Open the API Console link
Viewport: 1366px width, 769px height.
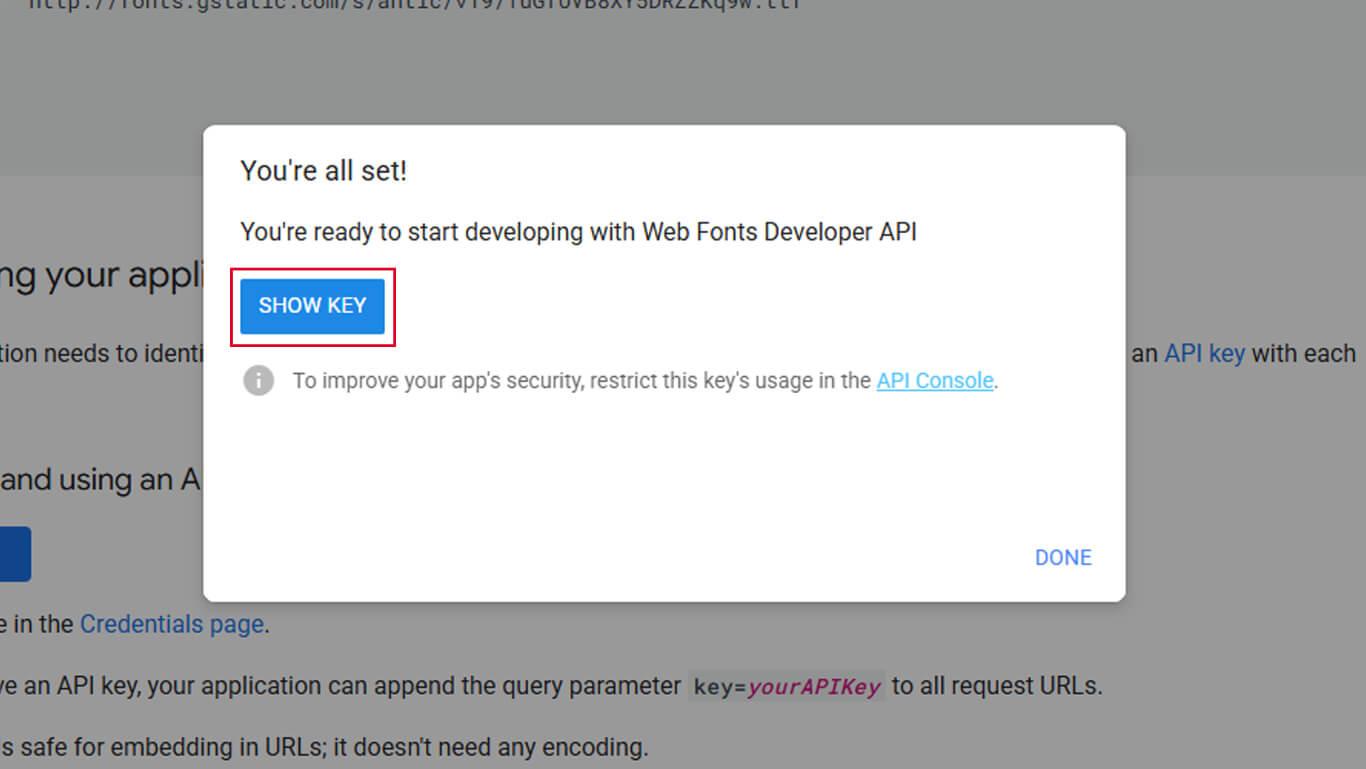(x=935, y=381)
